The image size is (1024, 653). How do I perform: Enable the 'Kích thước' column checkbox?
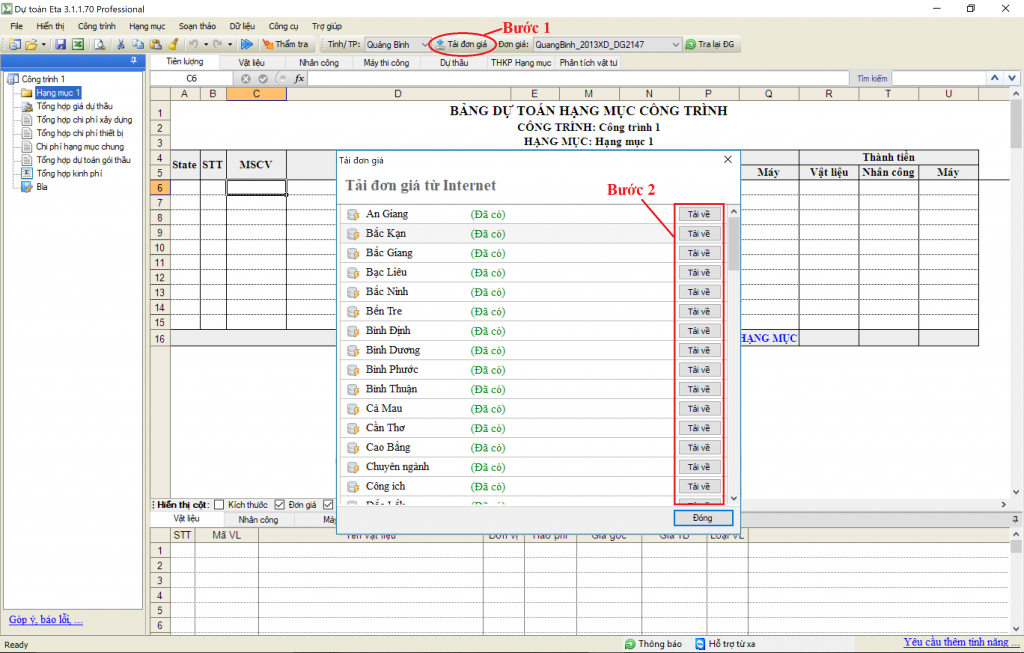[219, 504]
